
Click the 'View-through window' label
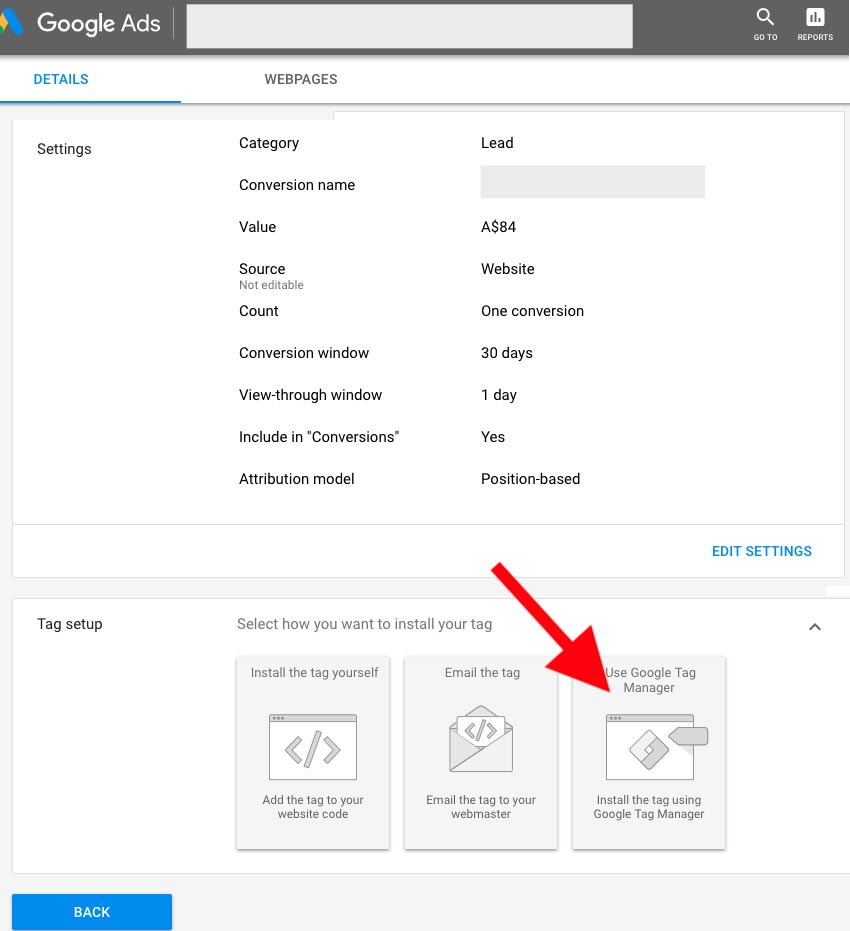310,395
